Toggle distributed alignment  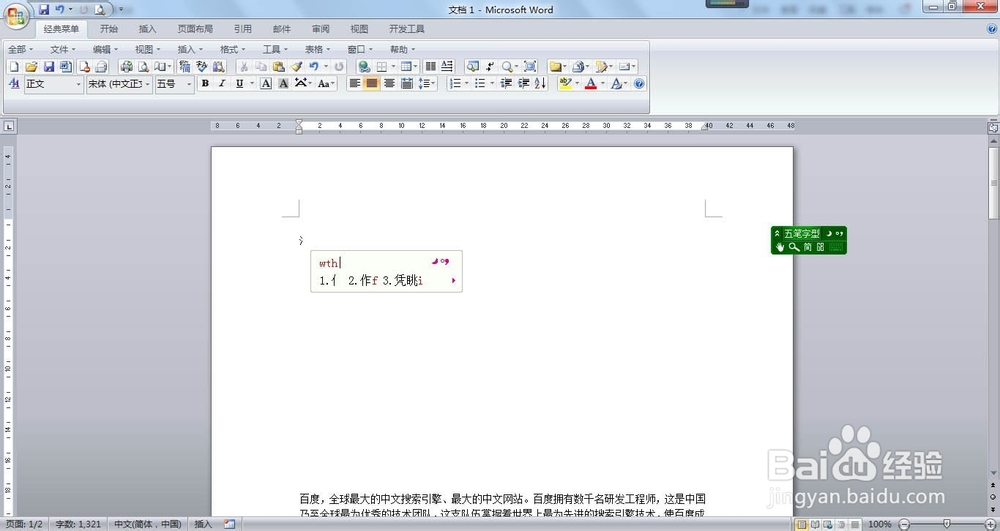pyautogui.click(x=406, y=84)
